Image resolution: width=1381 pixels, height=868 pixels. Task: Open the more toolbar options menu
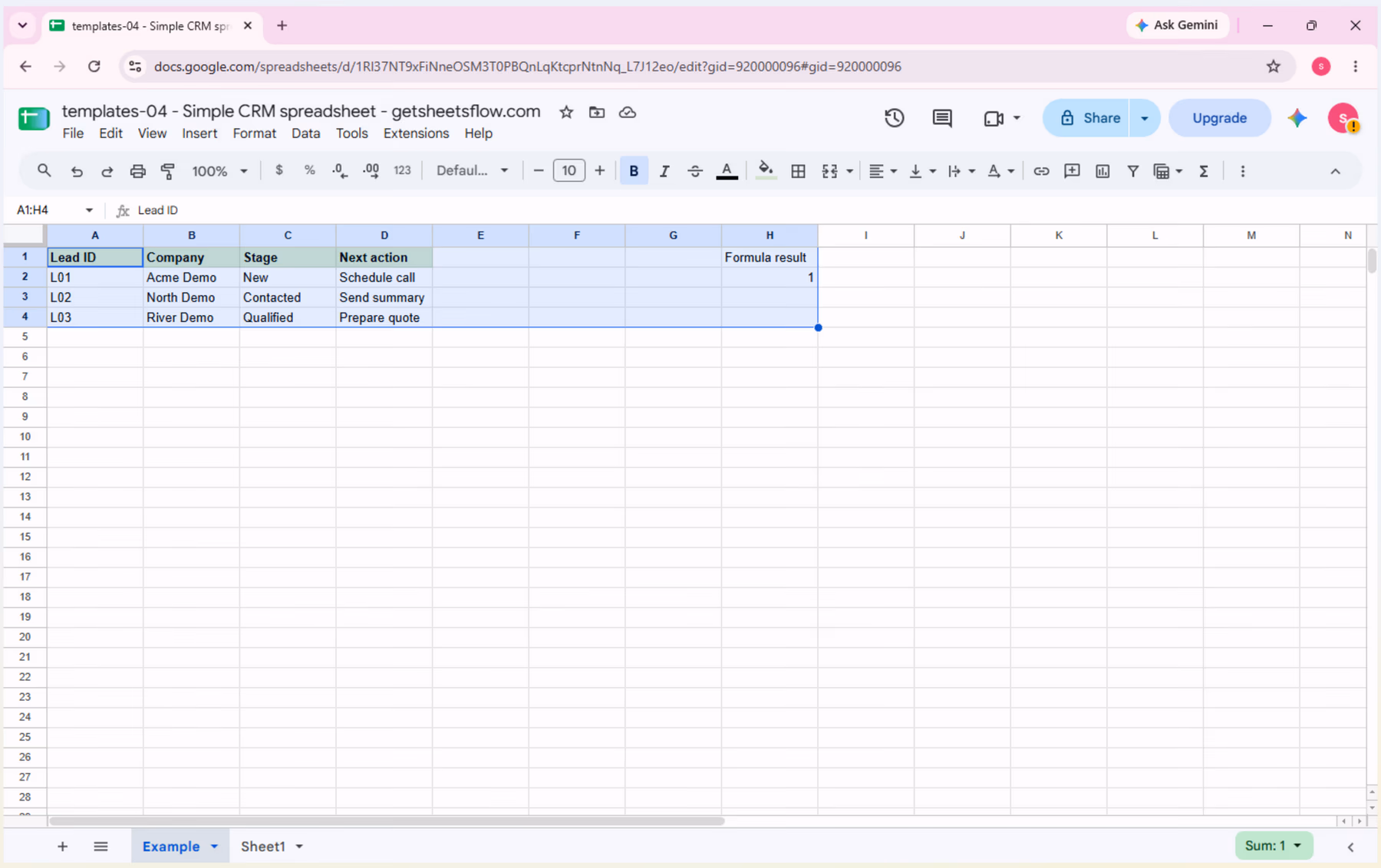point(1243,171)
